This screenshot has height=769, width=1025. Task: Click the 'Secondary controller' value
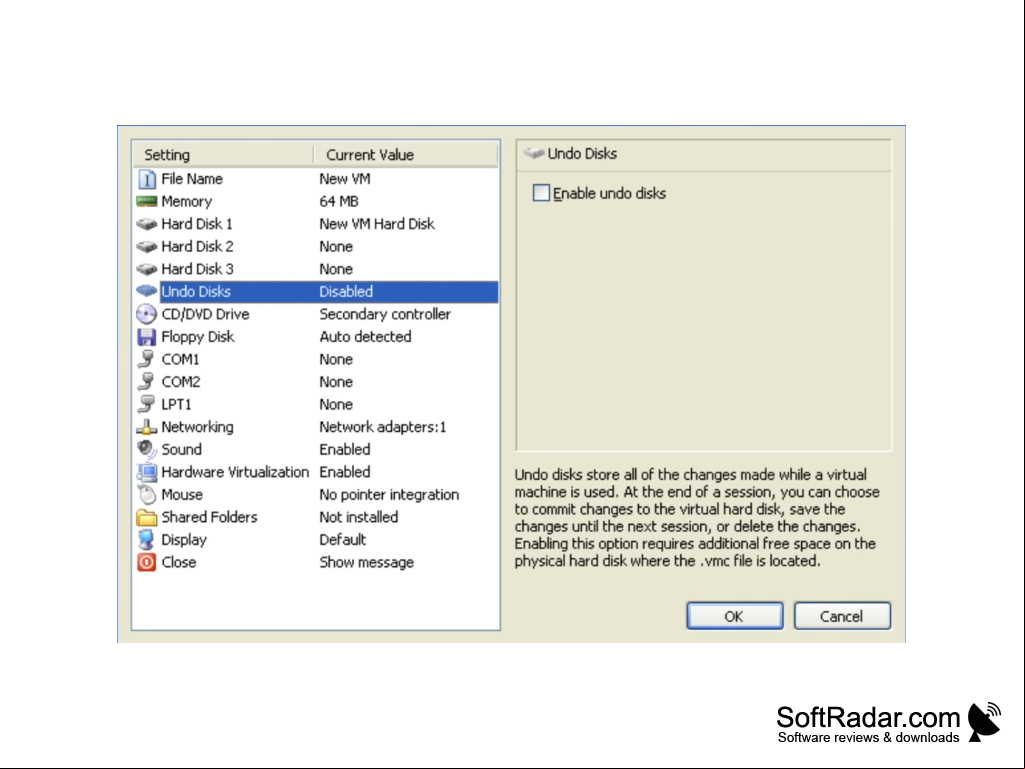(x=385, y=315)
